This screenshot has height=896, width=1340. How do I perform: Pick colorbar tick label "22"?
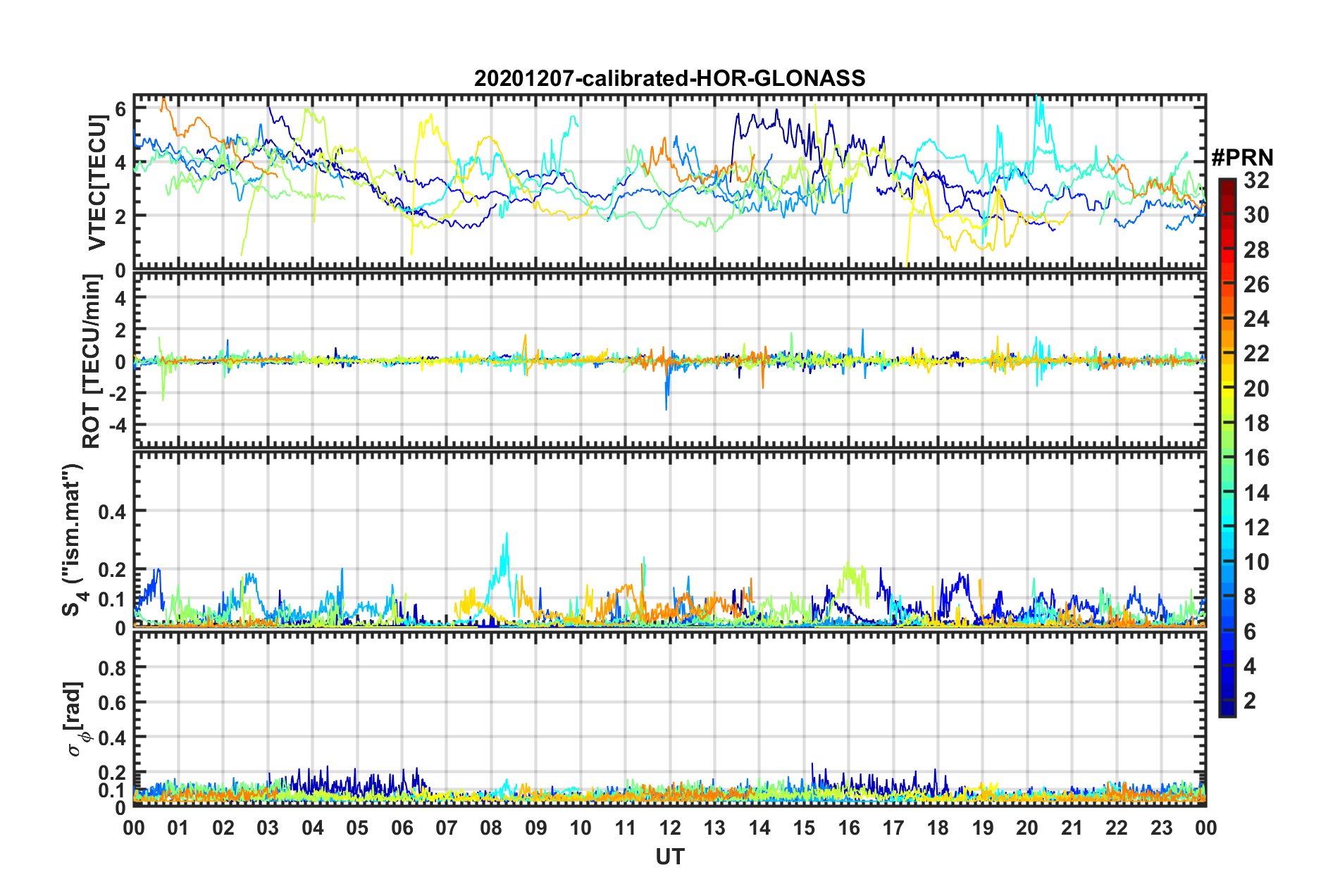coord(1256,354)
